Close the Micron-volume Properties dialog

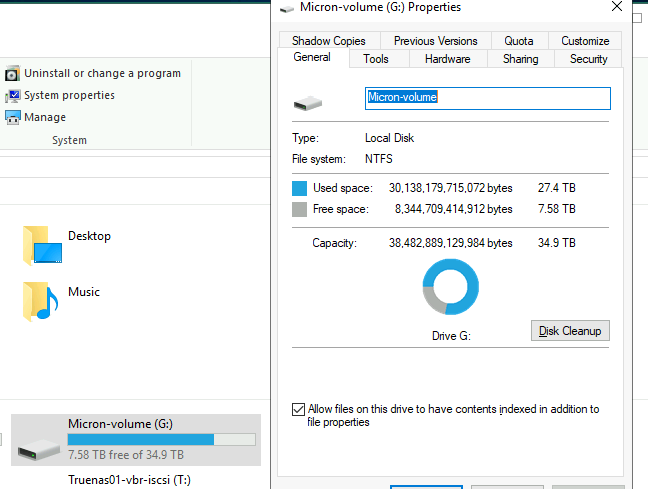tap(617, 7)
